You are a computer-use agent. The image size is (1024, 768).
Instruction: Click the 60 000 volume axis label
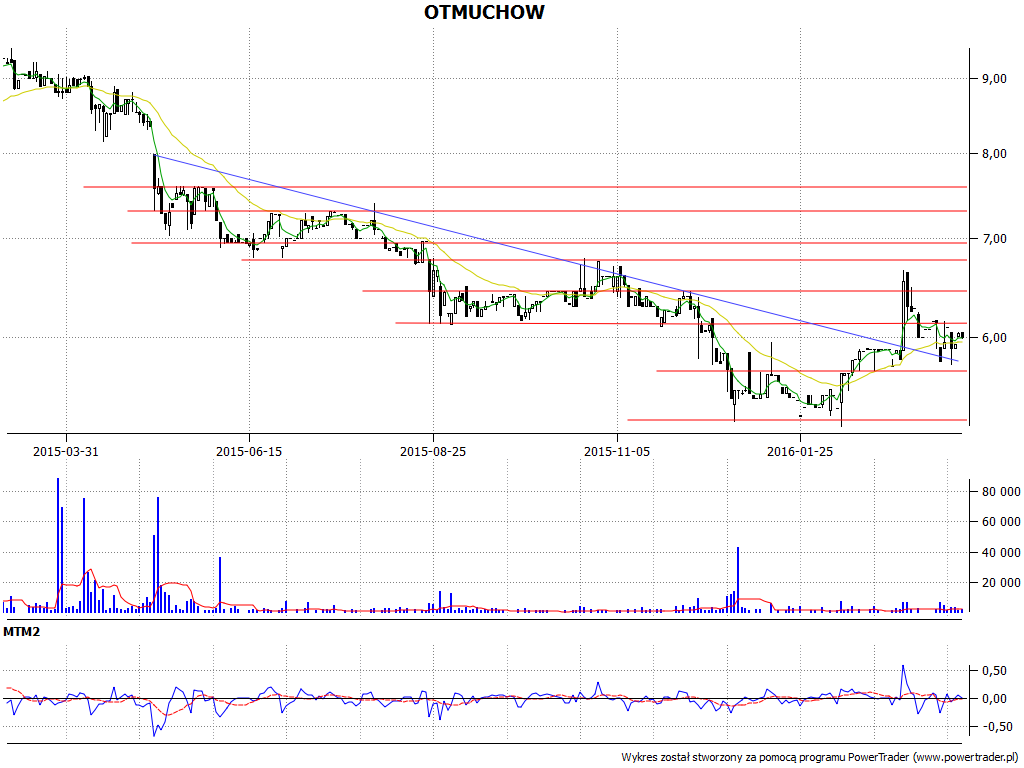tap(1001, 522)
